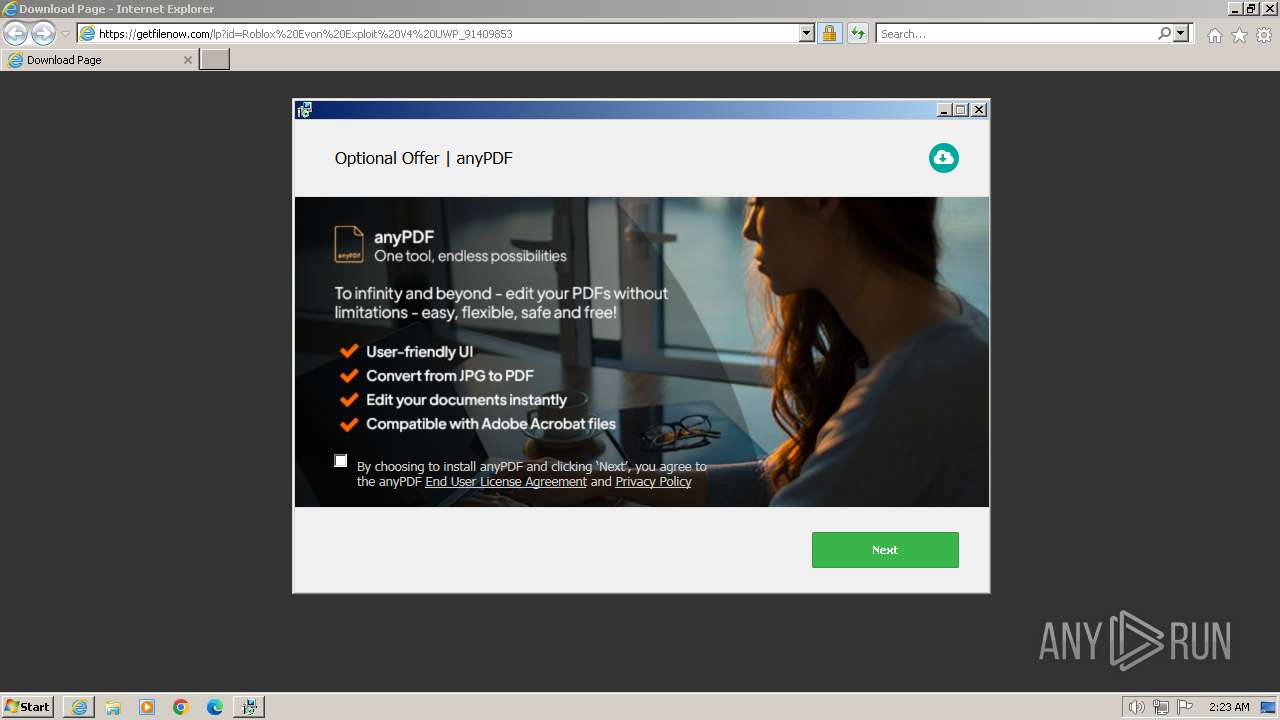The height and width of the screenshot is (720, 1280).
Task: Open a new blank tab
Action: [x=215, y=60]
